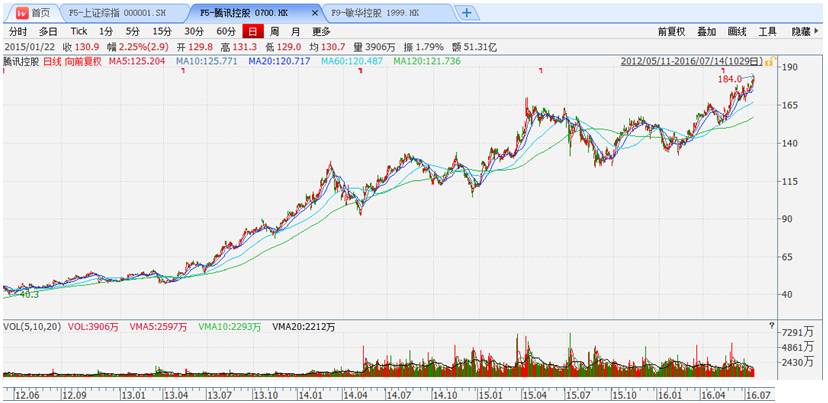Click the 190 price axis label
The width and height of the screenshot is (828, 403).
point(789,68)
